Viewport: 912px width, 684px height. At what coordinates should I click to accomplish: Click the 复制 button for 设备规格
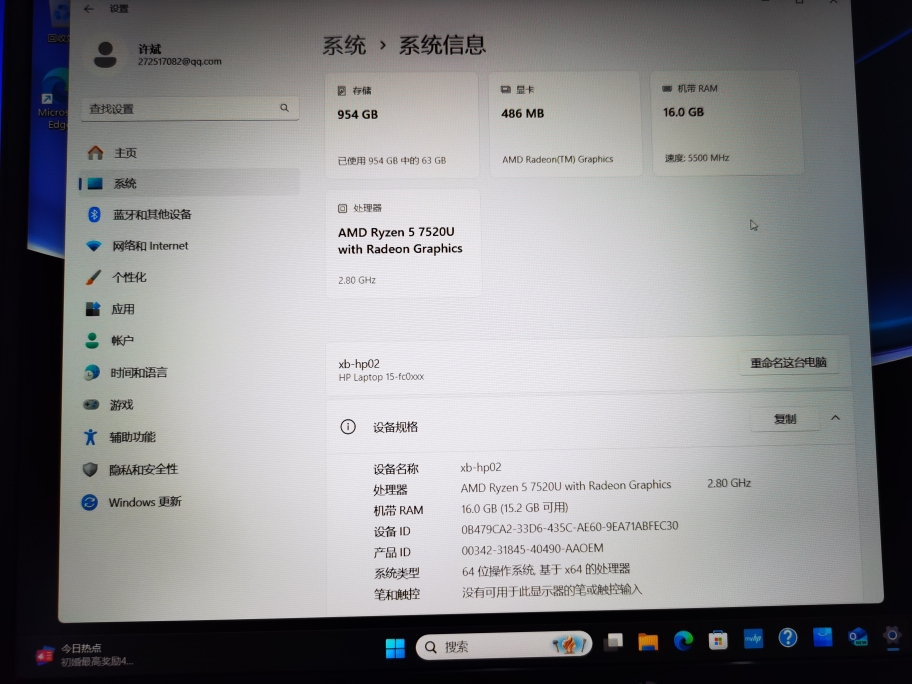click(x=785, y=419)
